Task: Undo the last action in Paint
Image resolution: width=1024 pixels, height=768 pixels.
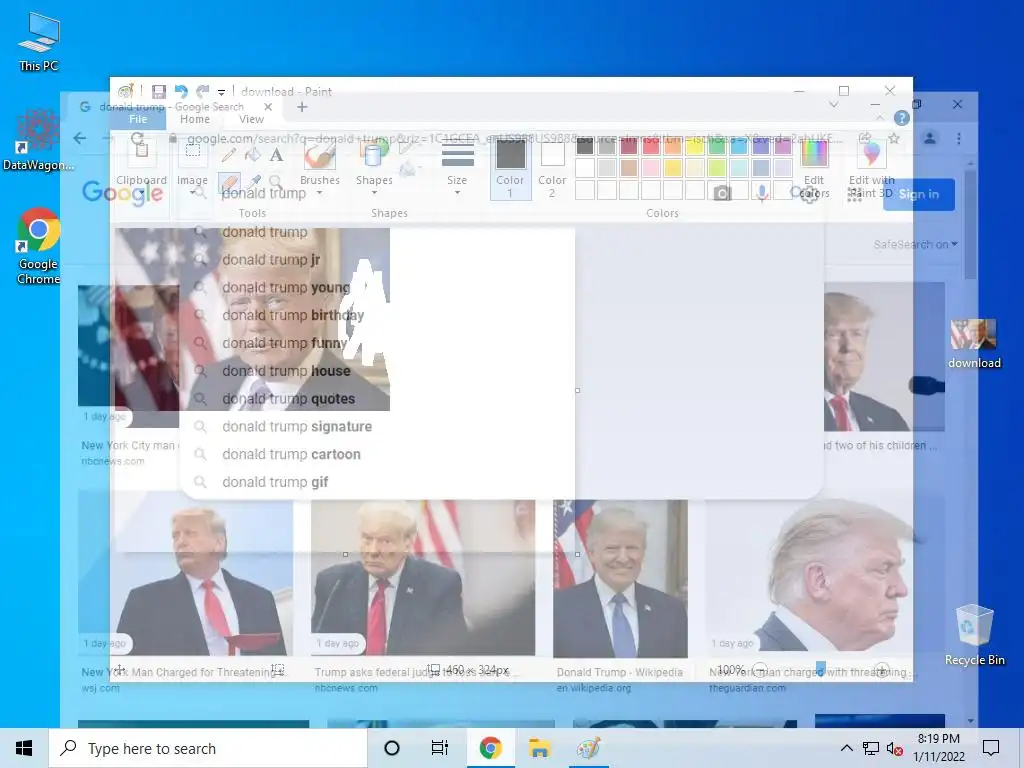Action: coord(181,91)
